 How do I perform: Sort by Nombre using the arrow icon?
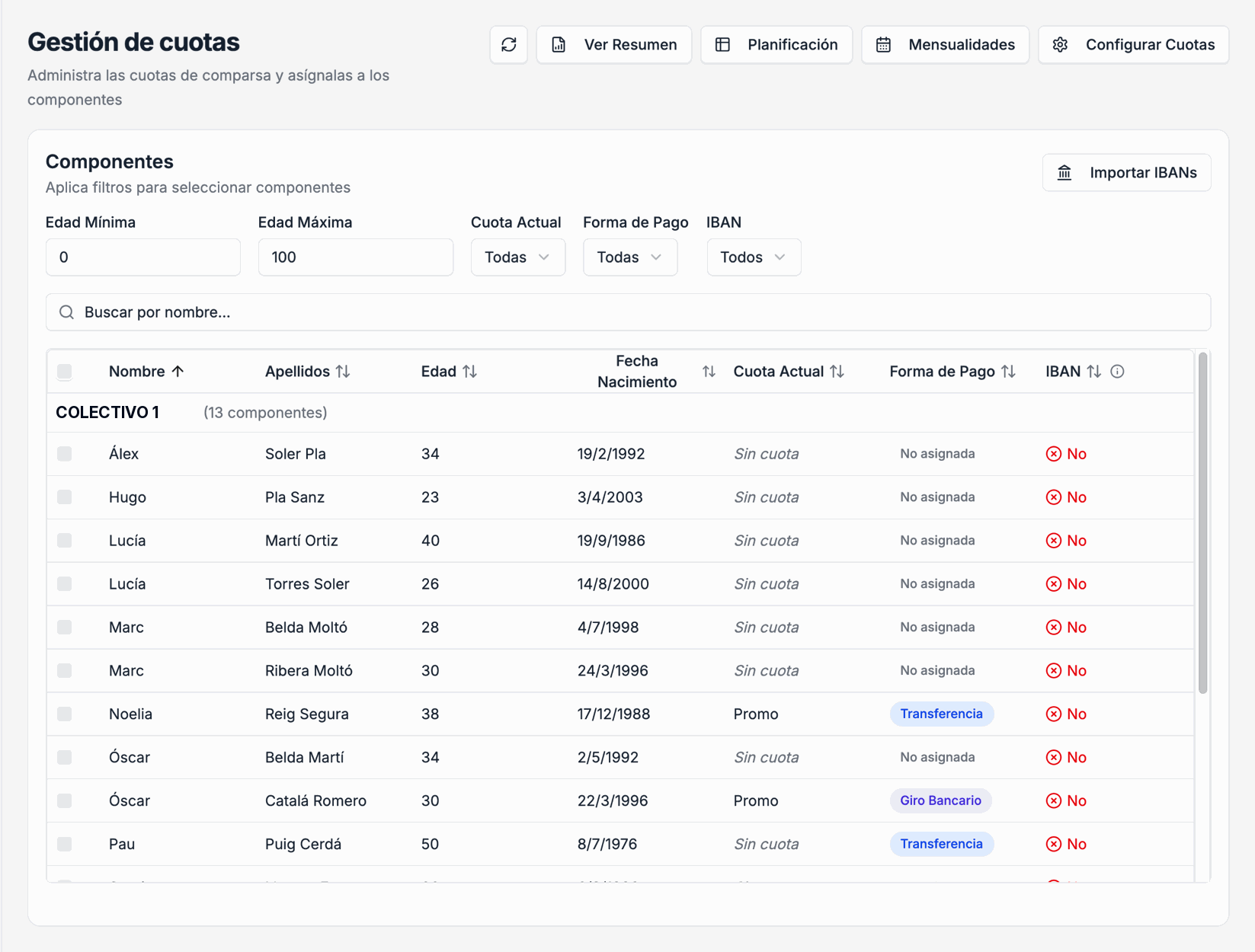178,372
